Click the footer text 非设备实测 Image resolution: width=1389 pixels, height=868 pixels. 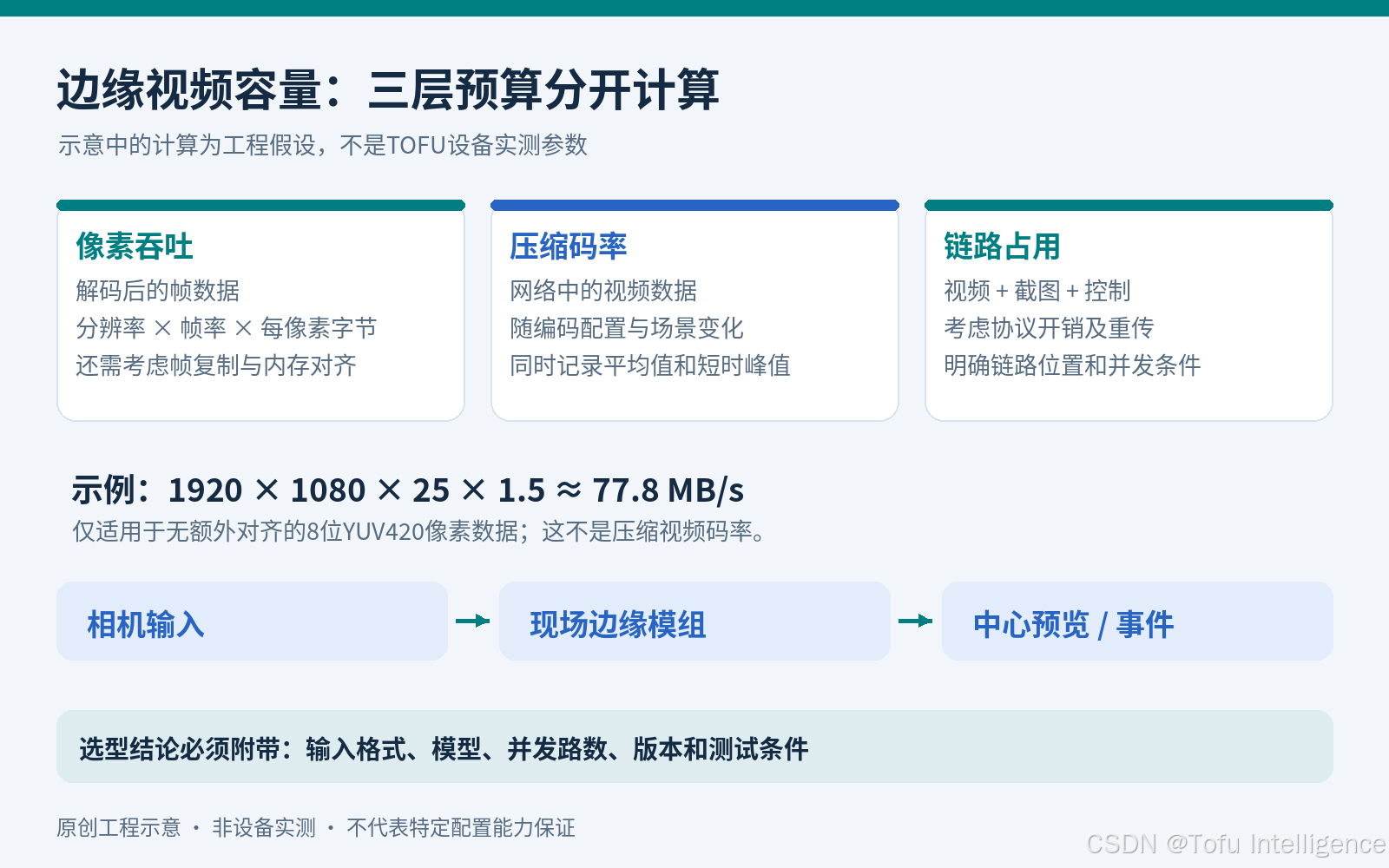click(264, 828)
